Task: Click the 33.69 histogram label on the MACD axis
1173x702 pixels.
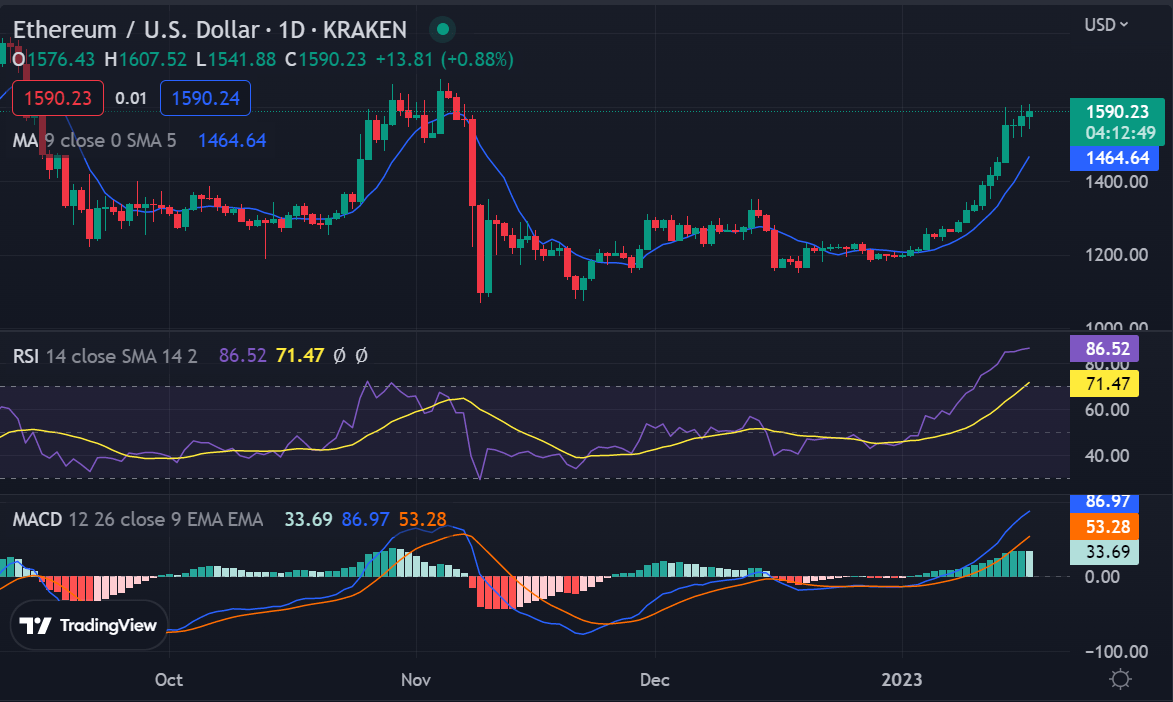Action: click(1104, 552)
